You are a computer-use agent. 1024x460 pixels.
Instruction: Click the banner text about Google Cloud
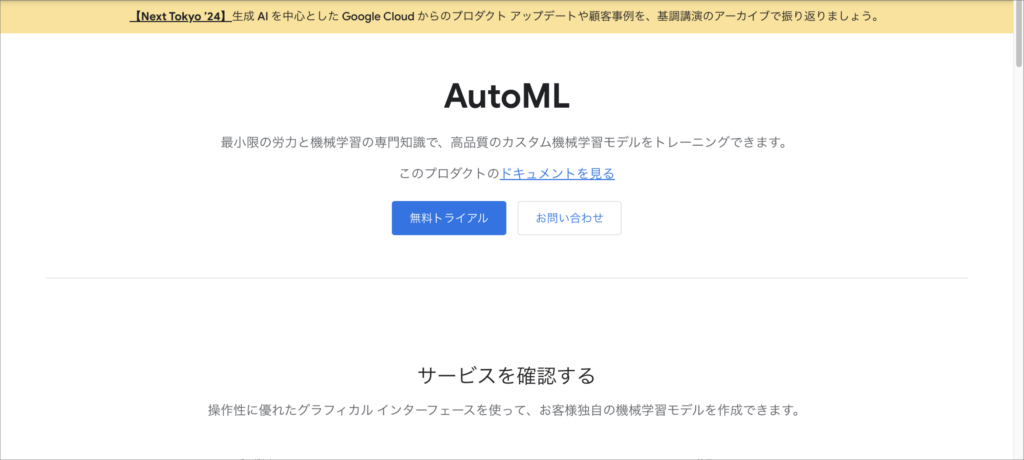click(x=555, y=16)
